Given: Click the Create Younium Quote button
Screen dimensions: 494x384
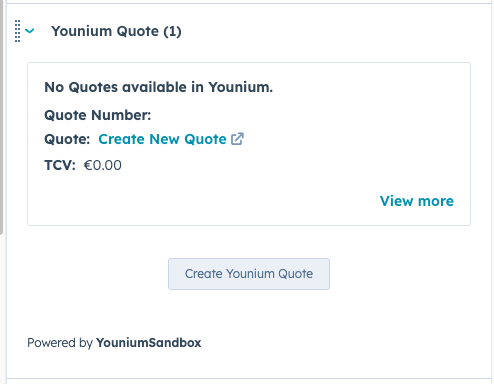Looking at the screenshot, I should pos(249,274).
